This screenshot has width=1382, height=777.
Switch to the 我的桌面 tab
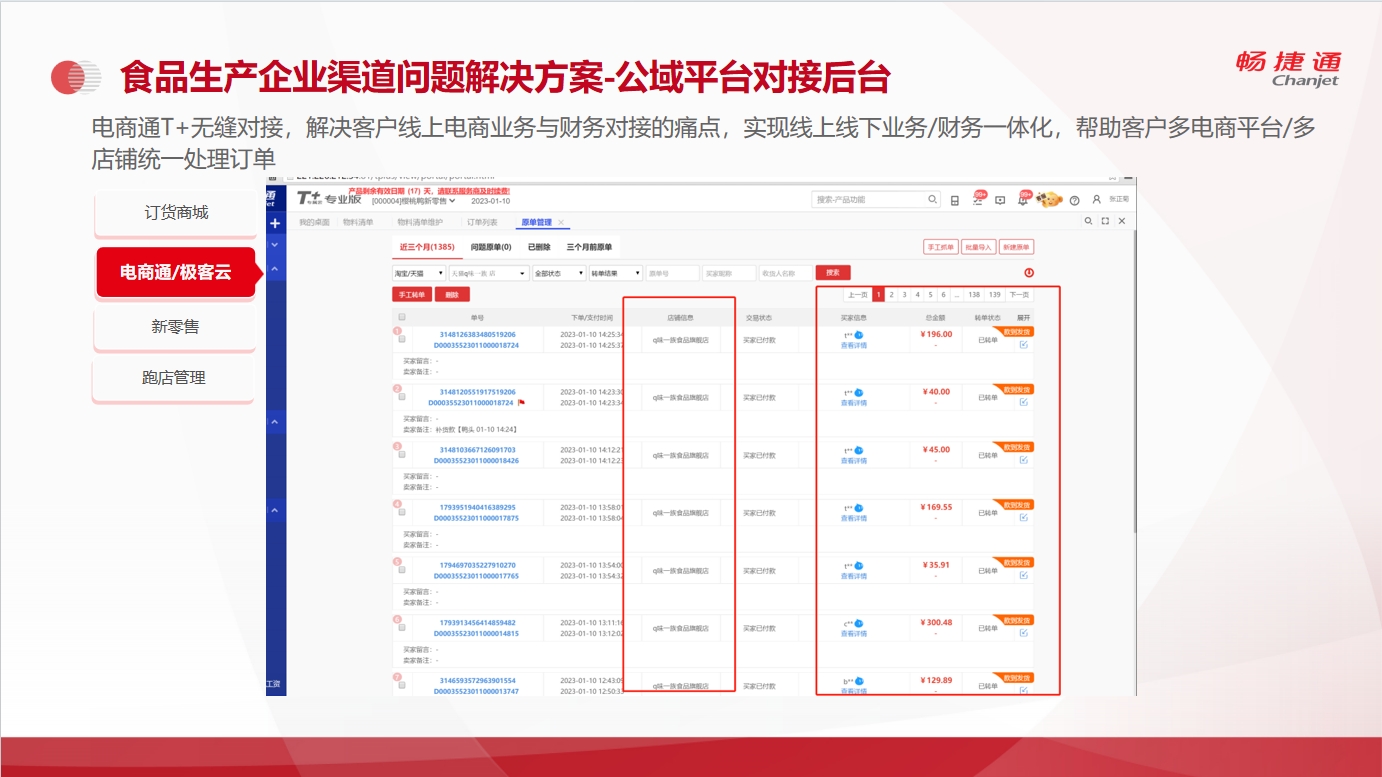(x=314, y=222)
